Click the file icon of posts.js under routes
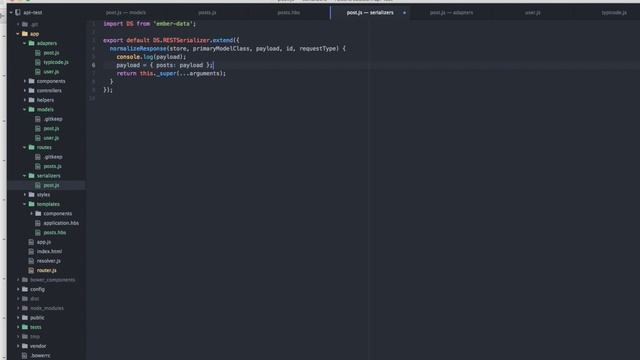Screen dimensions: 640x360 [38, 166]
